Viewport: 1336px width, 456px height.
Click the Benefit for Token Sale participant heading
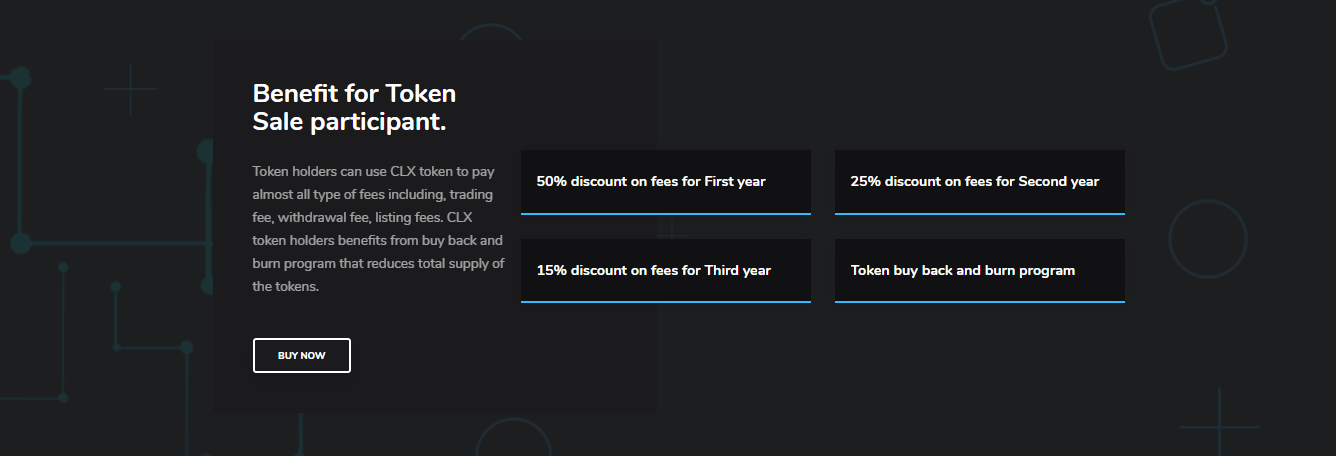click(354, 108)
